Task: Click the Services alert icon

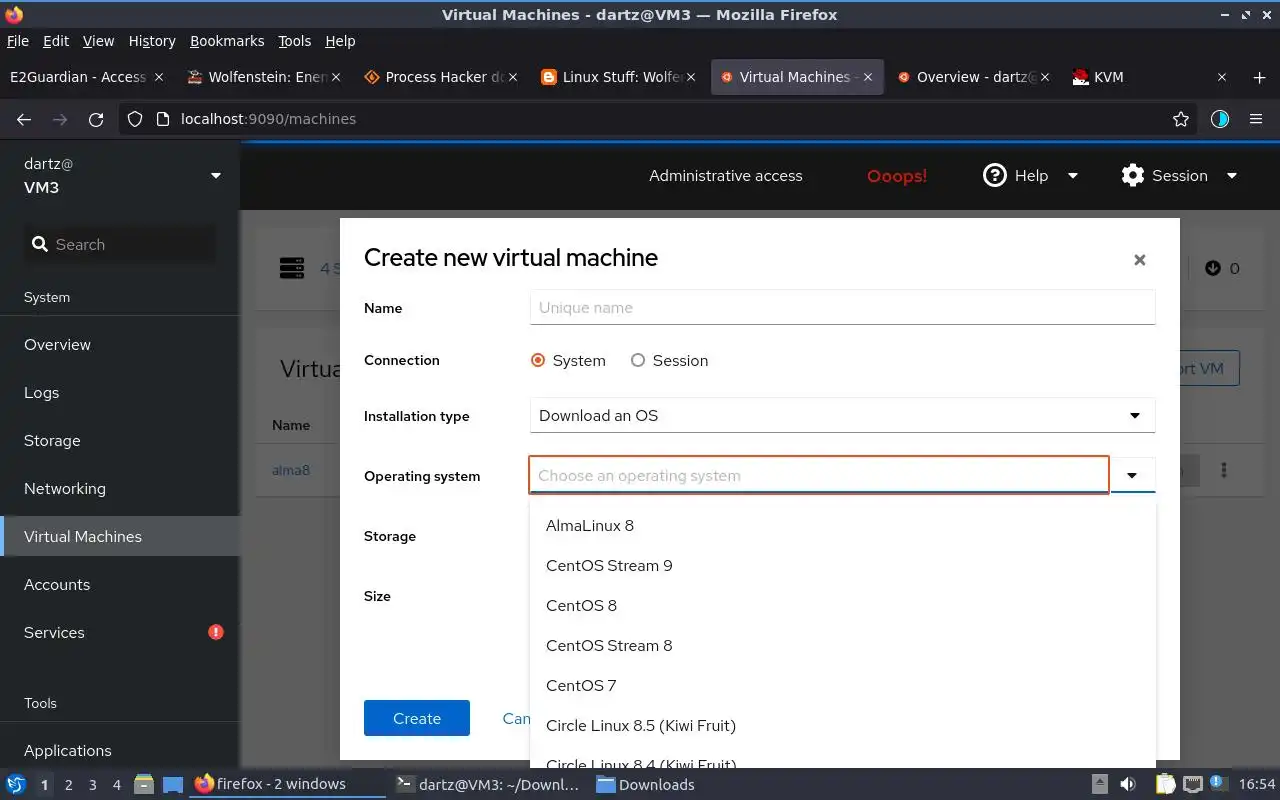Action: coord(215,632)
